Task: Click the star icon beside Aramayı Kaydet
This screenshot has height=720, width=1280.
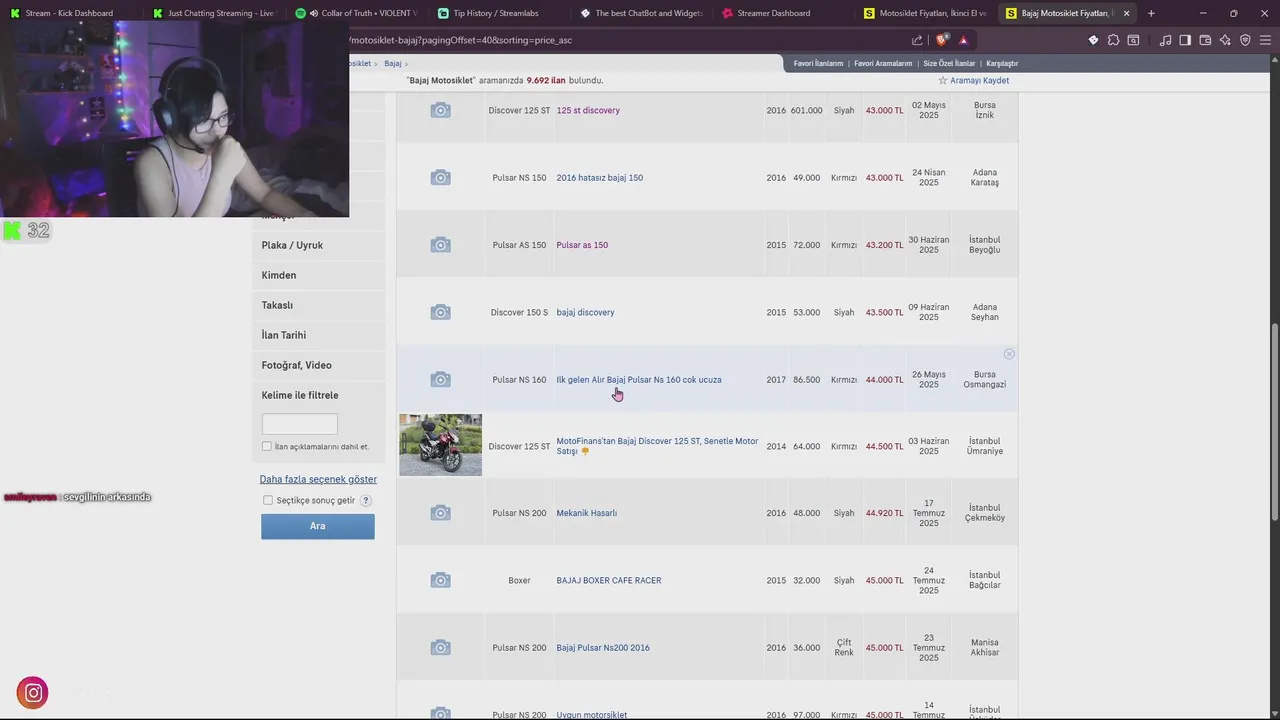Action: tap(942, 80)
